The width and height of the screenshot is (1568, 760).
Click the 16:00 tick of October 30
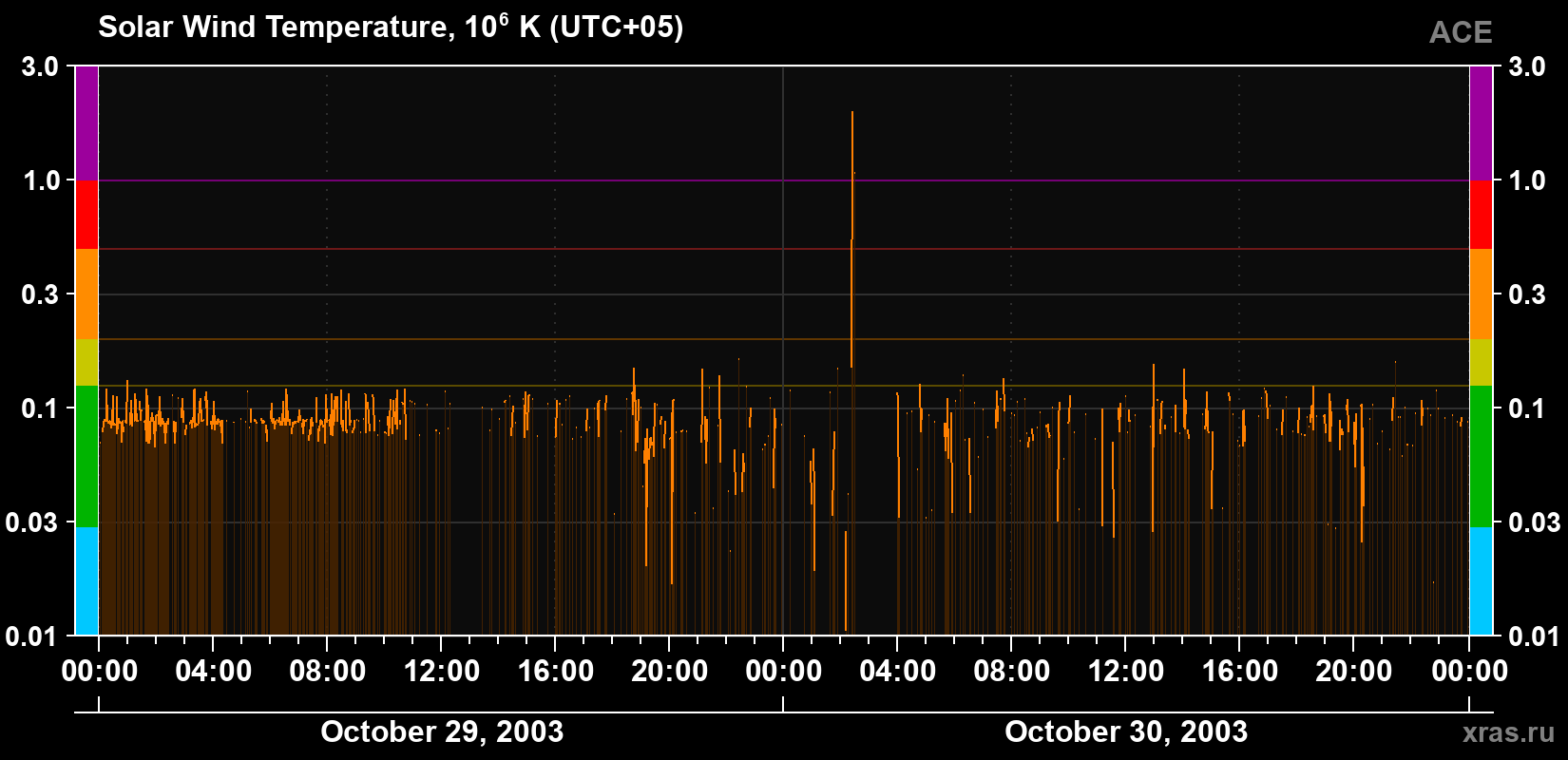1240,671
